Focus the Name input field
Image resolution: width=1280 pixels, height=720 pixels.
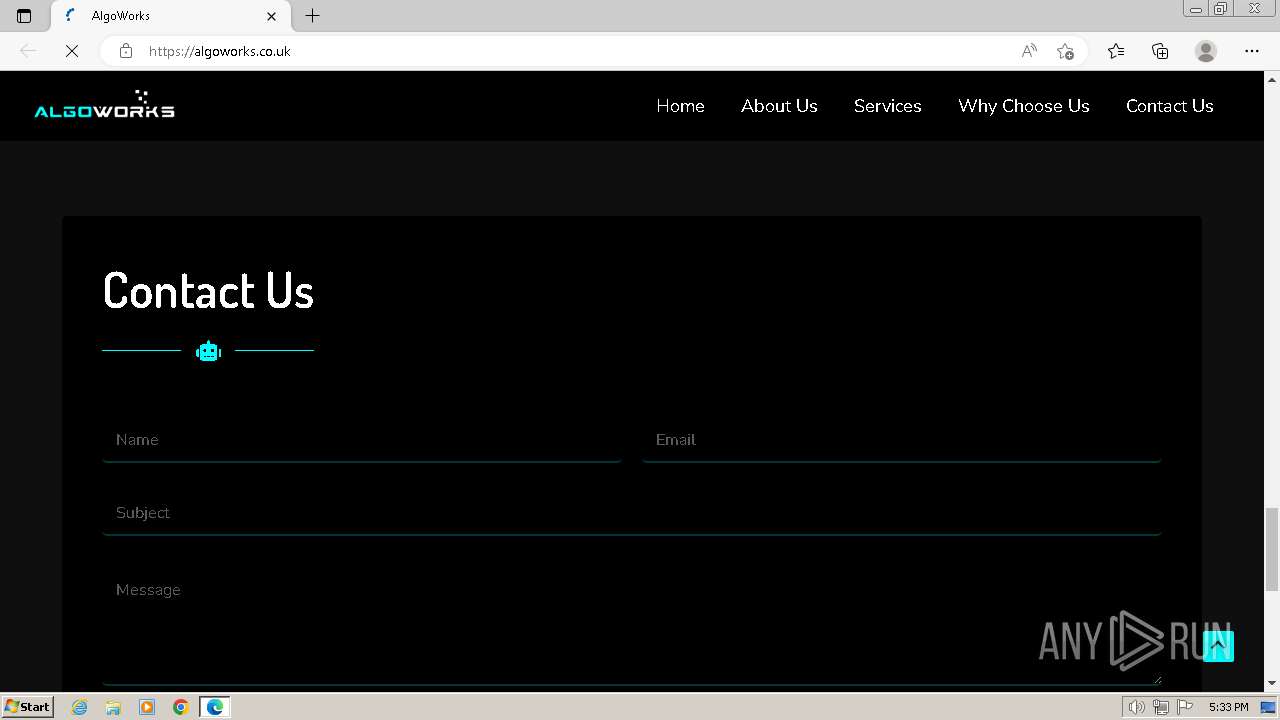pos(362,440)
